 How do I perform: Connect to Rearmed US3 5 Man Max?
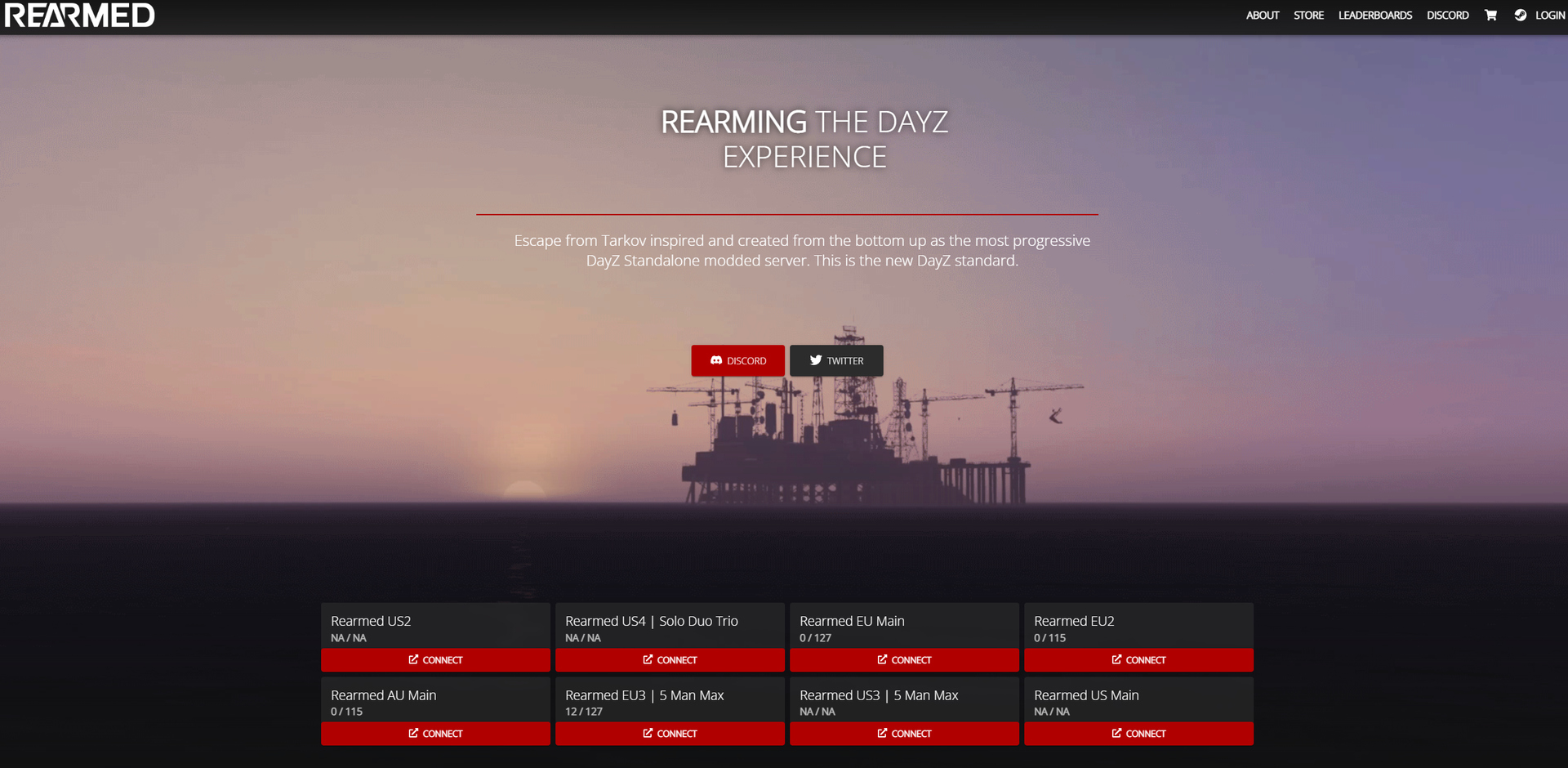(904, 734)
